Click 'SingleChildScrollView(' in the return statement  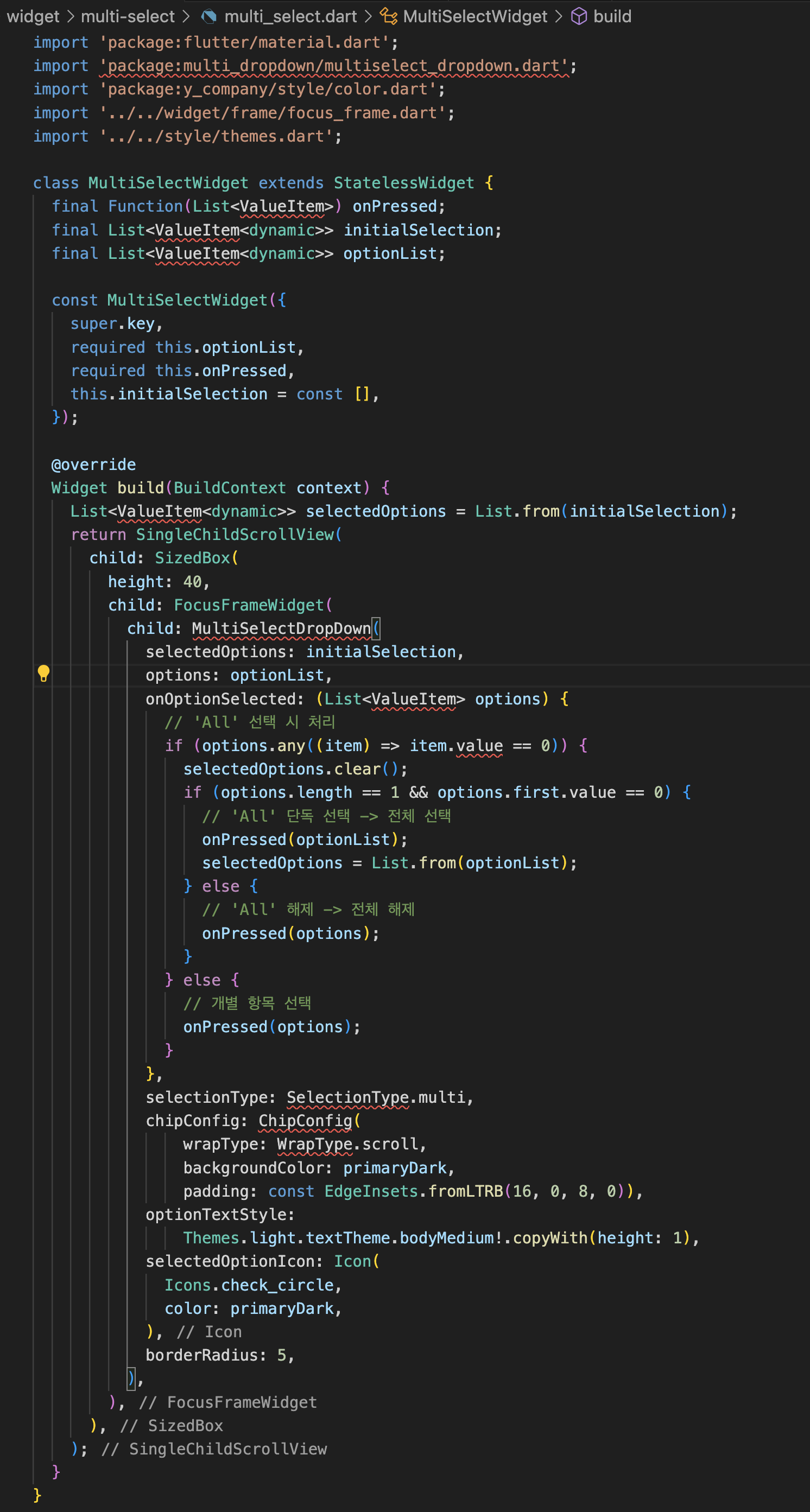(x=239, y=535)
